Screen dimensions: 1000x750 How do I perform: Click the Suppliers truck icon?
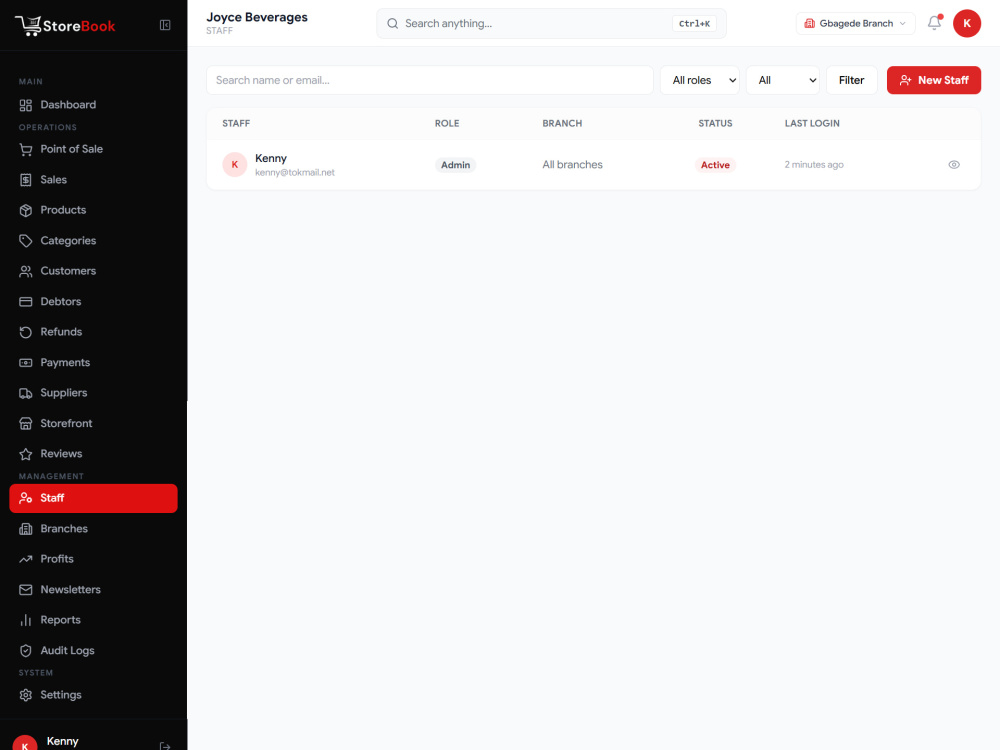[26, 393]
